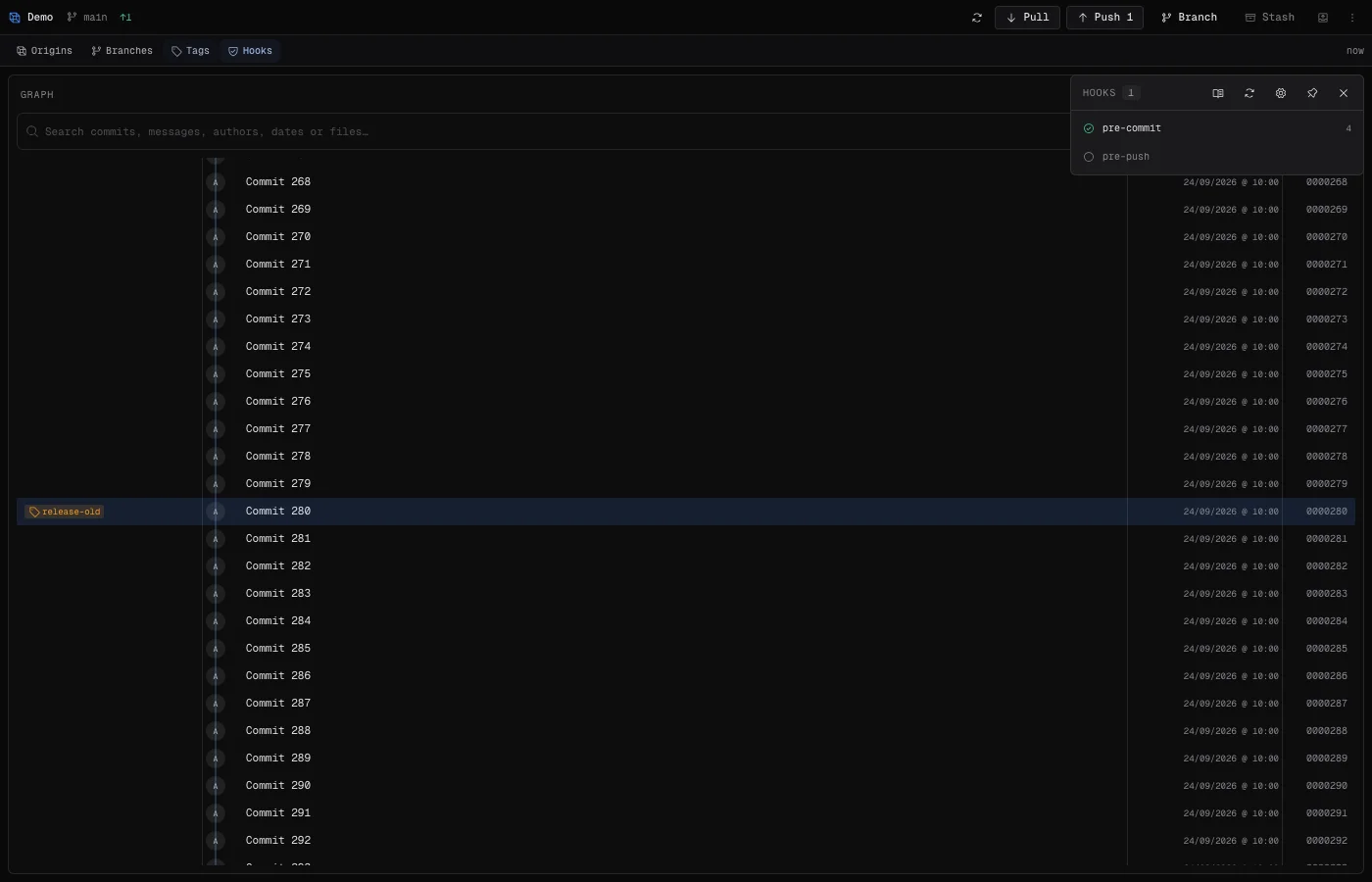The height and width of the screenshot is (882, 1372).
Task: Click the Pull button
Action: (1027, 18)
